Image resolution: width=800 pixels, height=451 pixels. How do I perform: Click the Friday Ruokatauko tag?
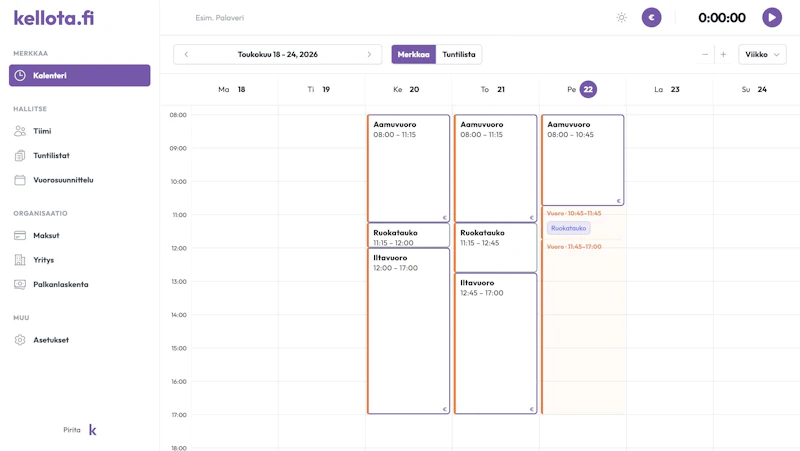point(568,228)
